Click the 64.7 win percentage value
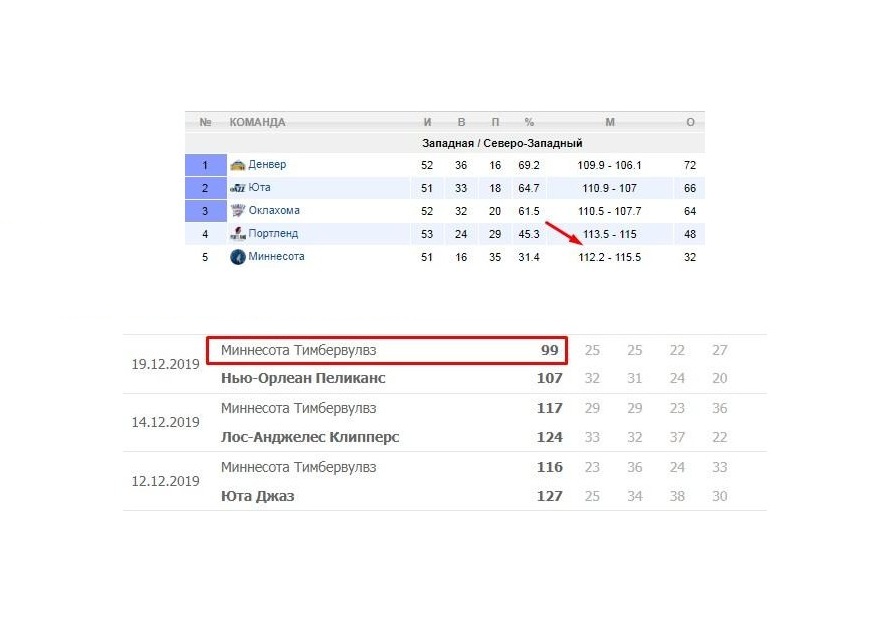 tap(529, 188)
